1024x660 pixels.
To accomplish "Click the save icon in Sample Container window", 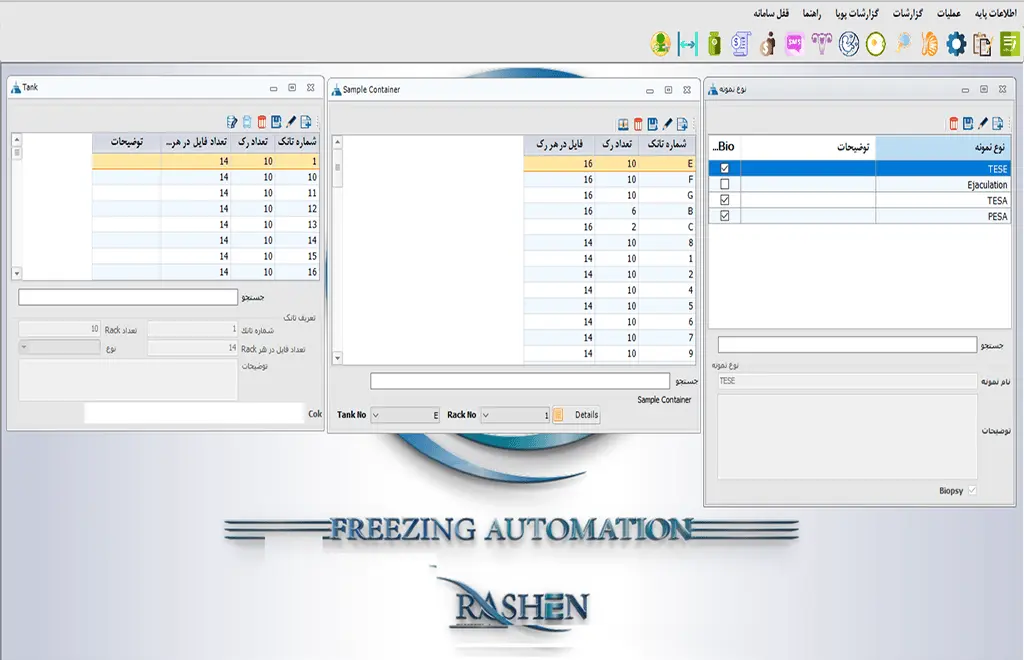I will point(652,124).
